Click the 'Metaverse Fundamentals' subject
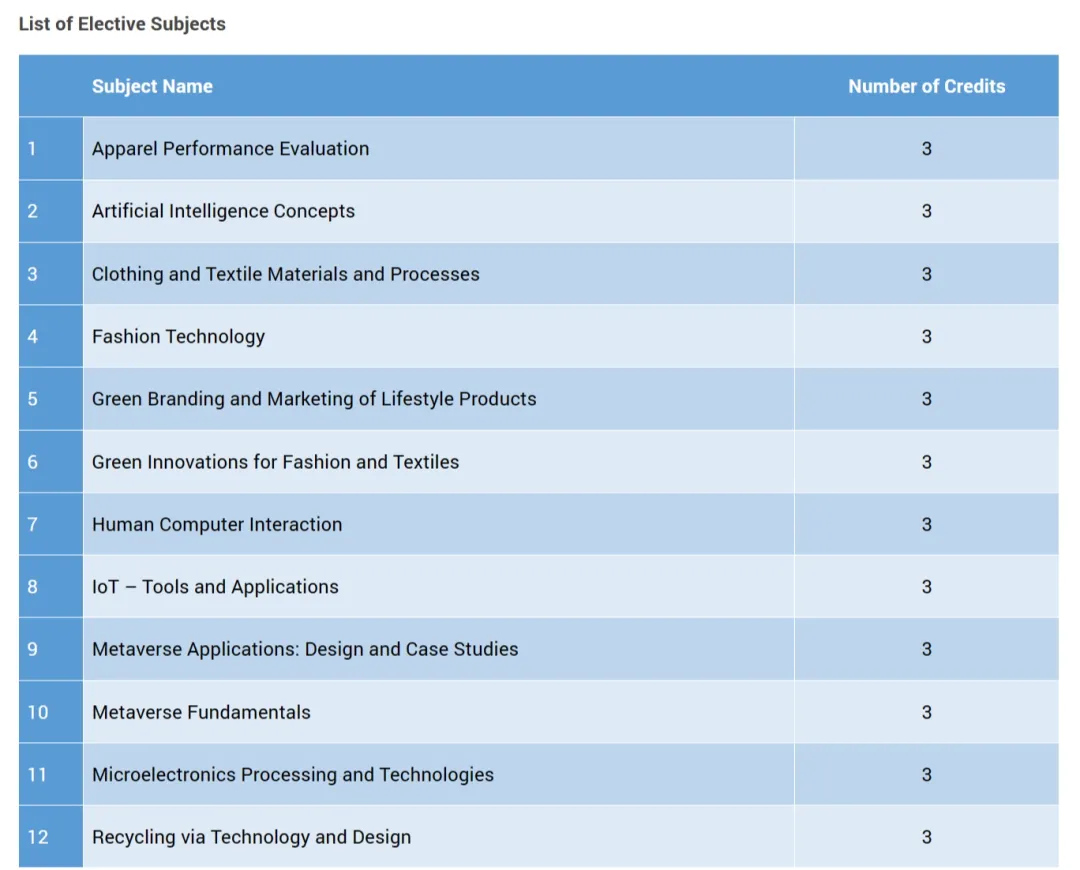1080x870 pixels. tap(201, 712)
